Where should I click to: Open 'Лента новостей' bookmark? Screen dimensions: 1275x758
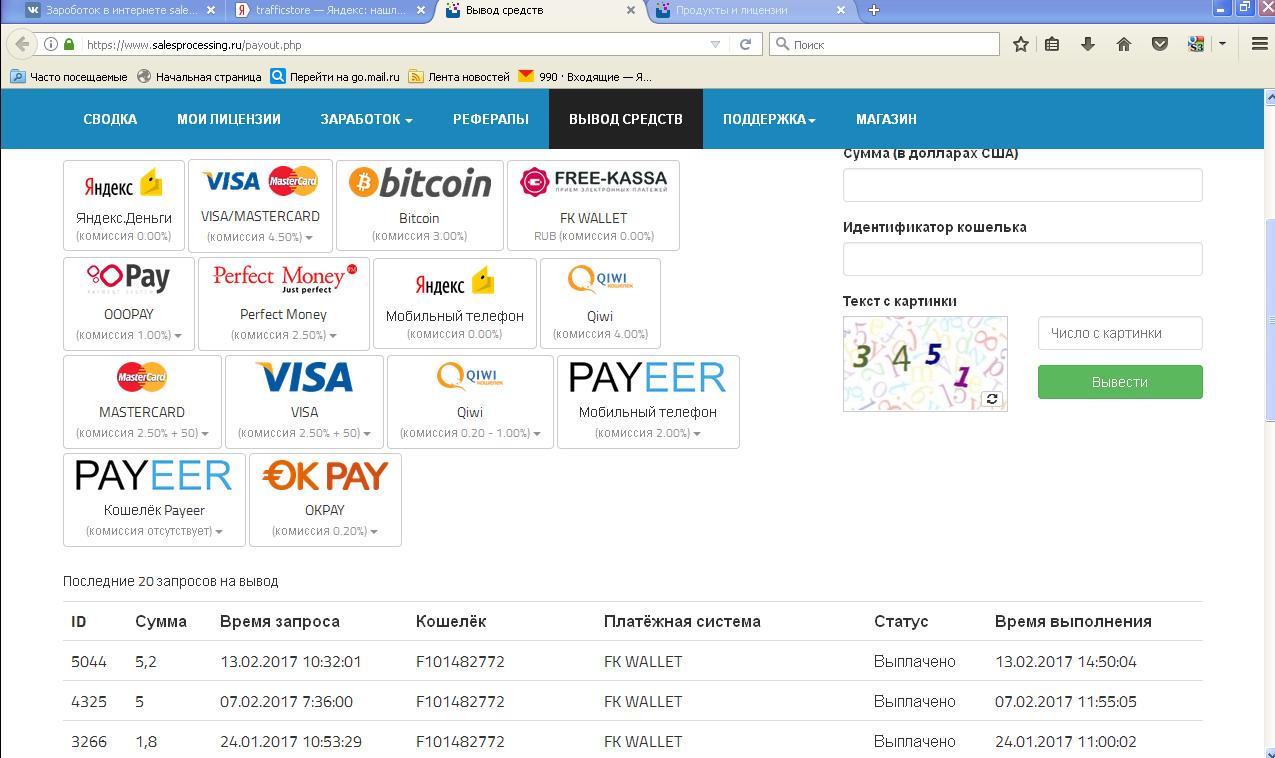(459, 77)
